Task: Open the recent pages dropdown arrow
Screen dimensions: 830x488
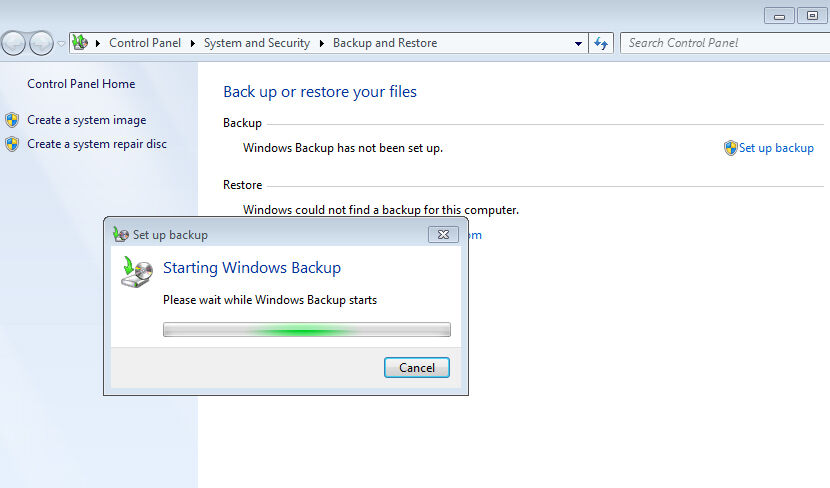Action: click(61, 43)
